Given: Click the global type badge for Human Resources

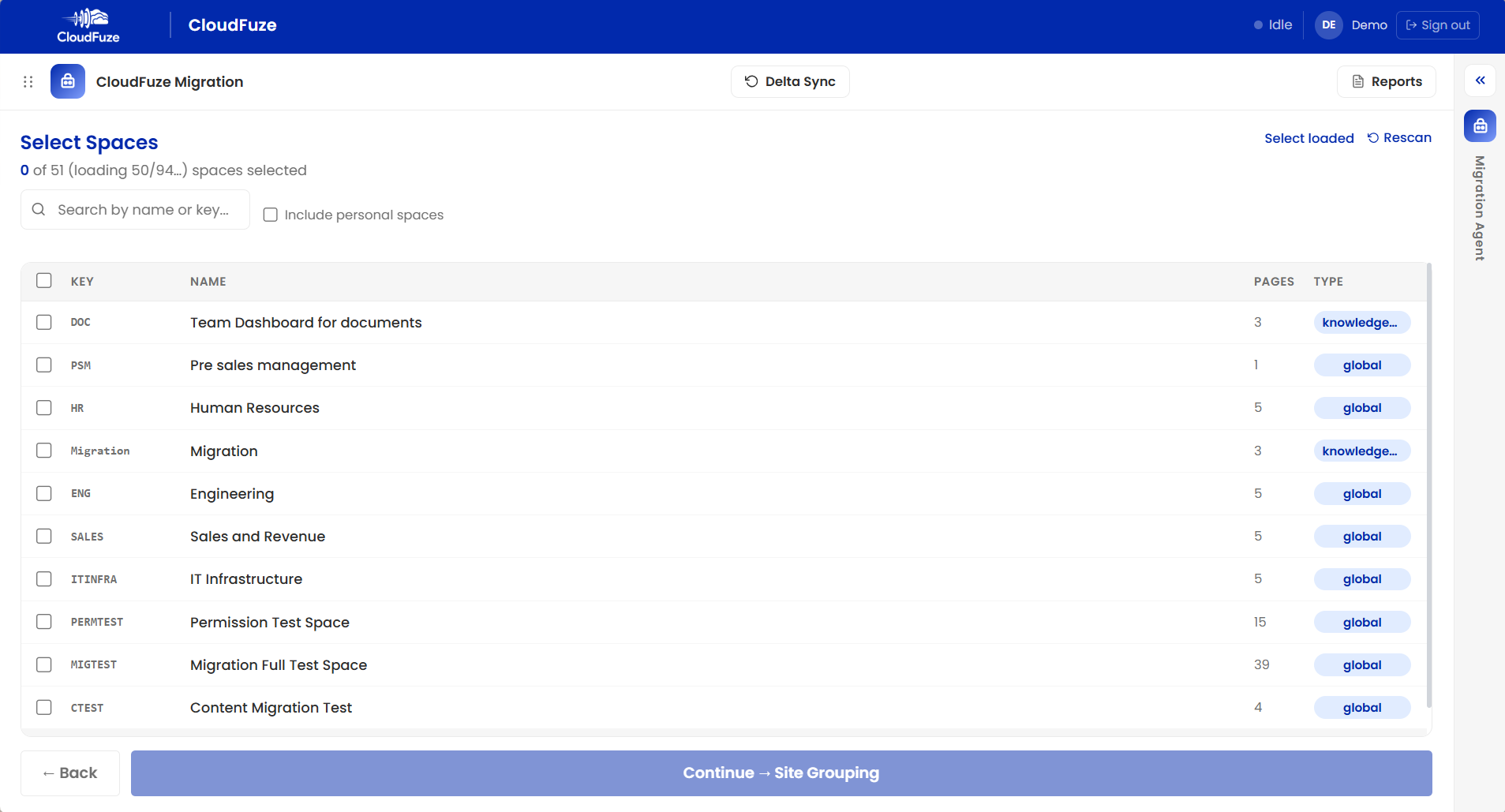Looking at the screenshot, I should click(1362, 408).
